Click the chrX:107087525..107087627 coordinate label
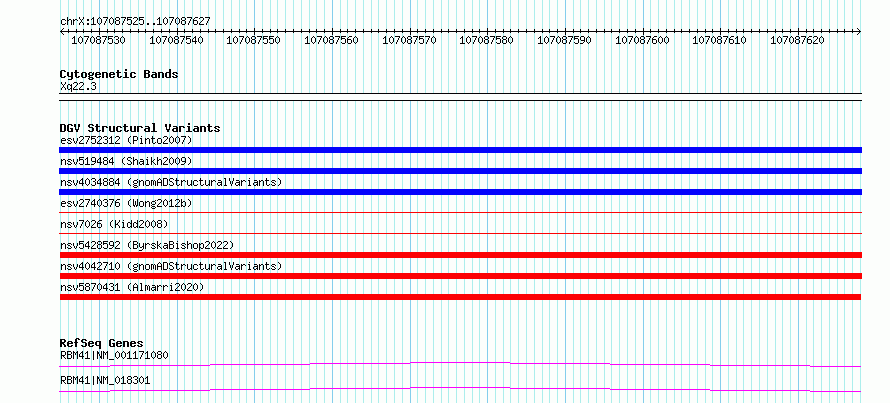The width and height of the screenshot is (890, 403). (x=135, y=21)
